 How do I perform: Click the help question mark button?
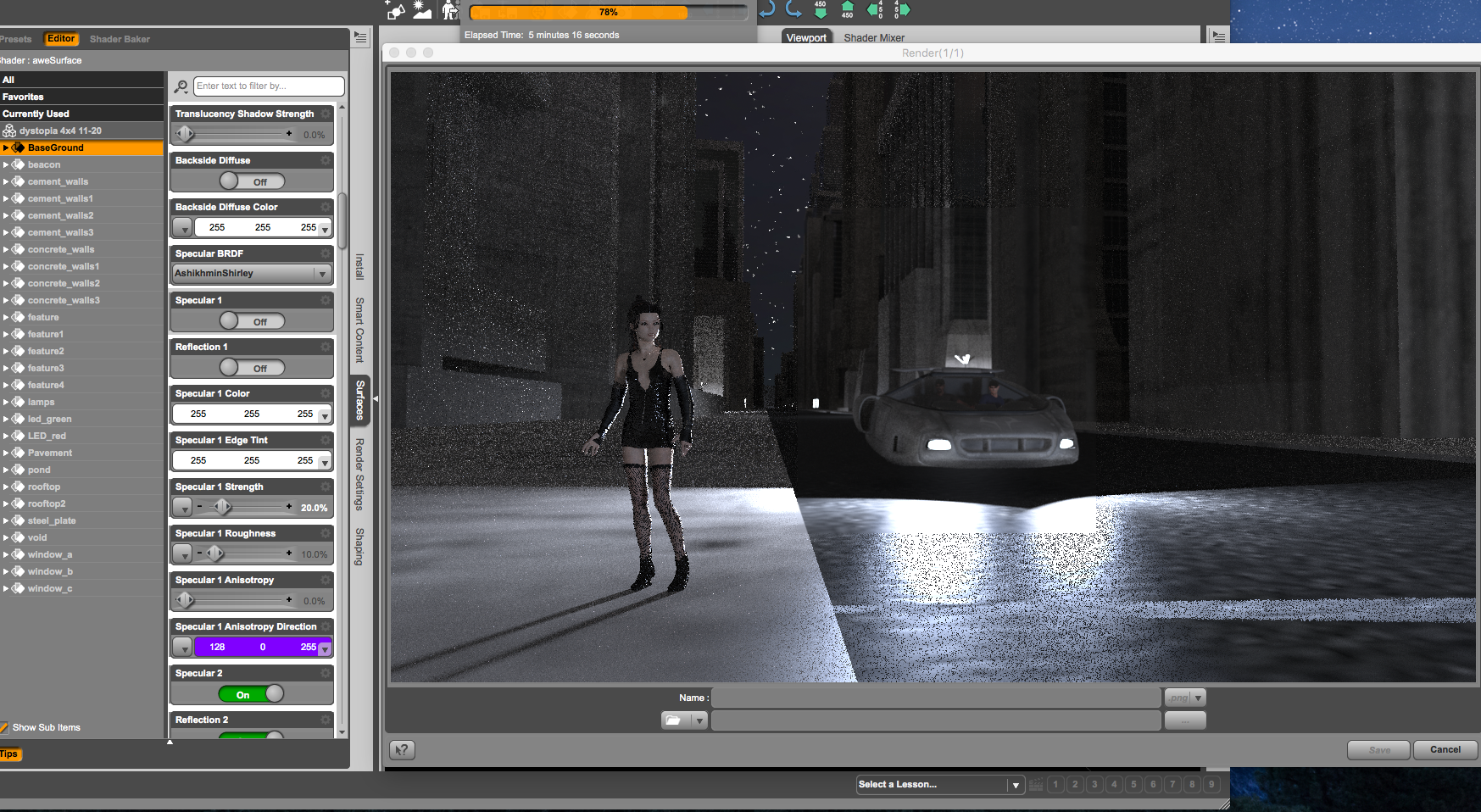403,749
